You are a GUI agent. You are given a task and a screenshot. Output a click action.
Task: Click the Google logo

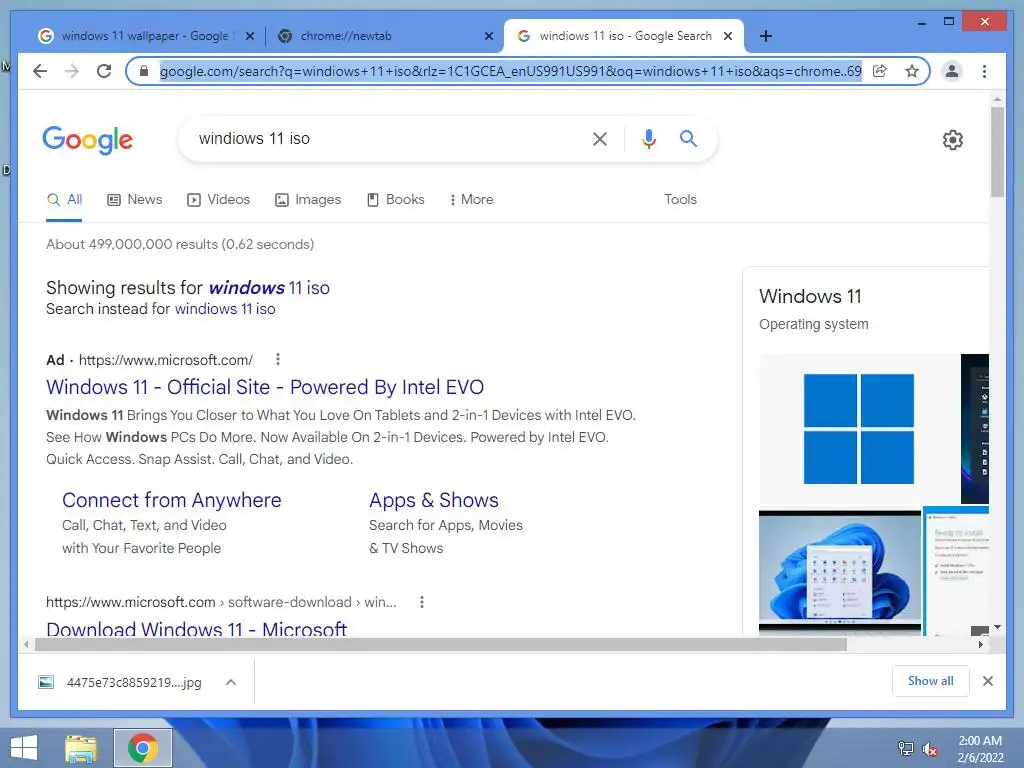tap(88, 140)
